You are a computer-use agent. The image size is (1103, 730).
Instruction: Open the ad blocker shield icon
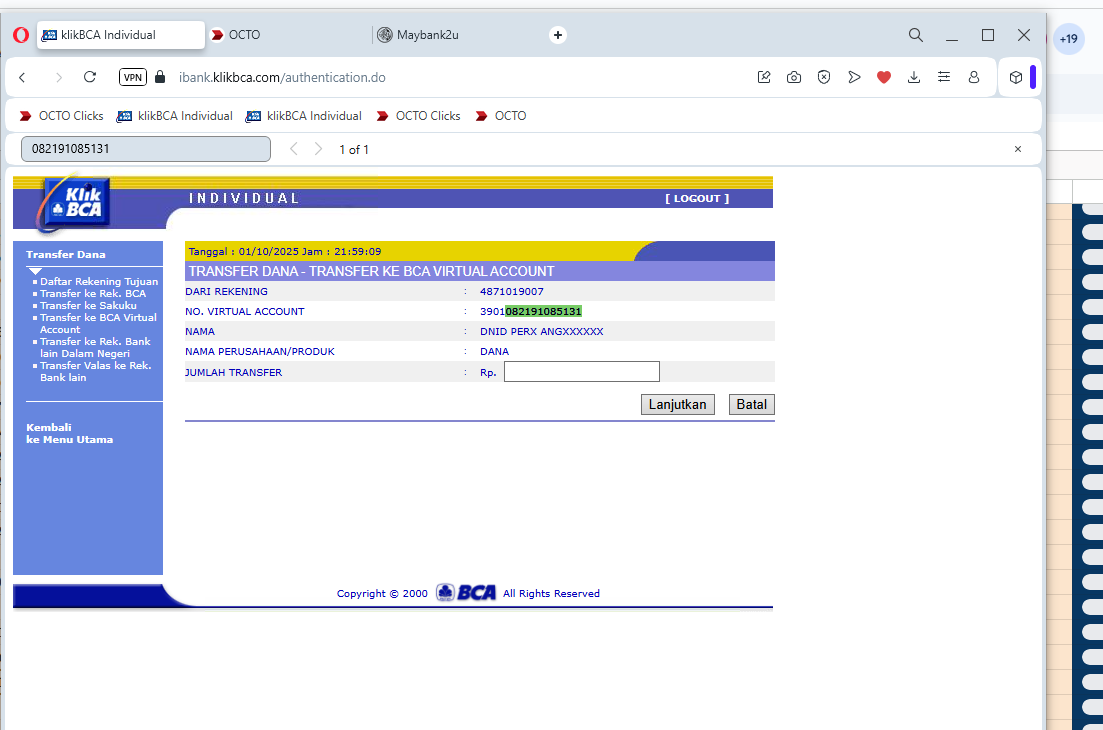824,77
